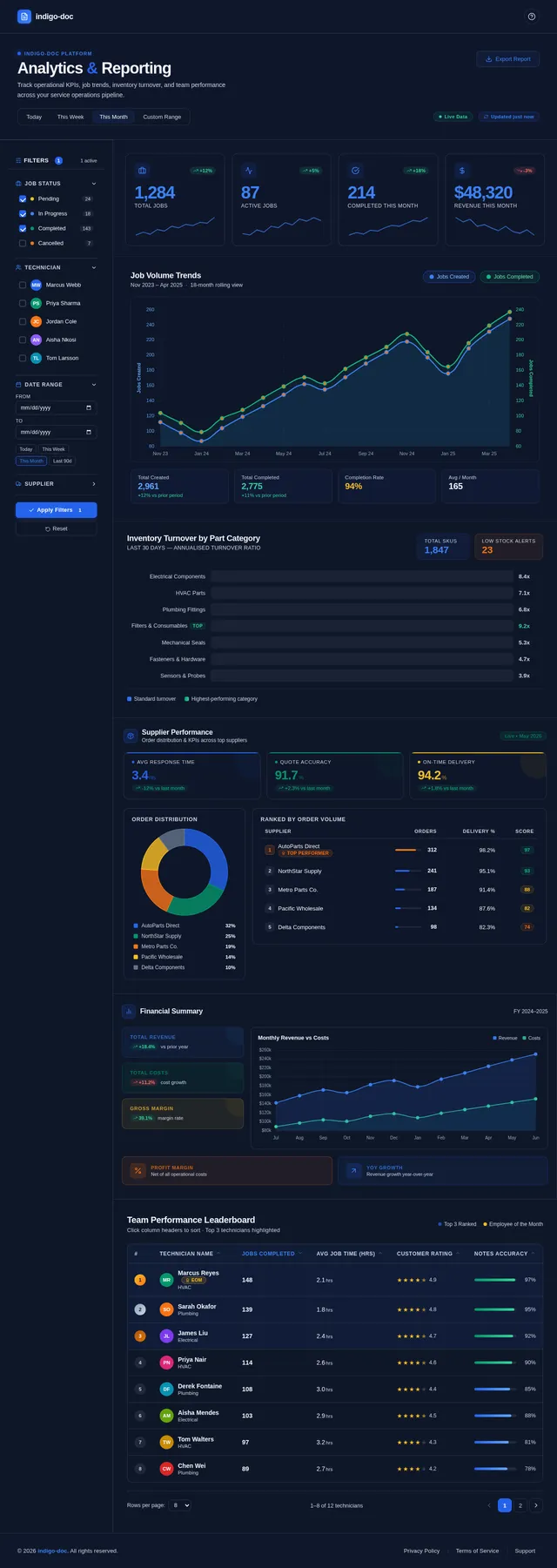Image resolution: width=557 pixels, height=1568 pixels.
Task: Sort leaderboard by Technician Name
Action: point(190,1254)
